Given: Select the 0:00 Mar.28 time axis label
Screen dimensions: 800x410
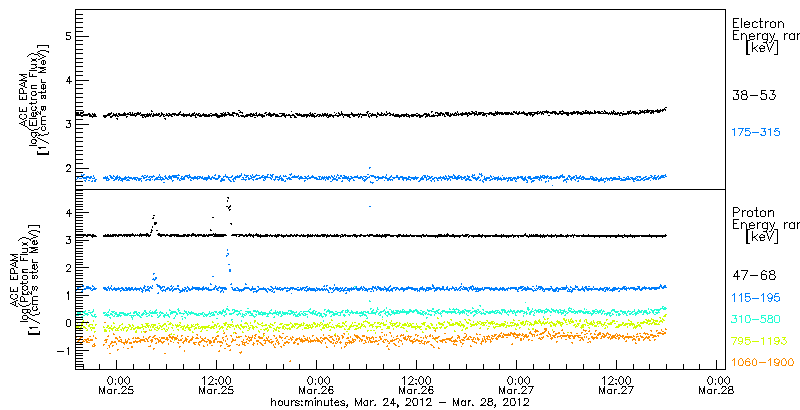Looking at the screenshot, I should (717, 385).
